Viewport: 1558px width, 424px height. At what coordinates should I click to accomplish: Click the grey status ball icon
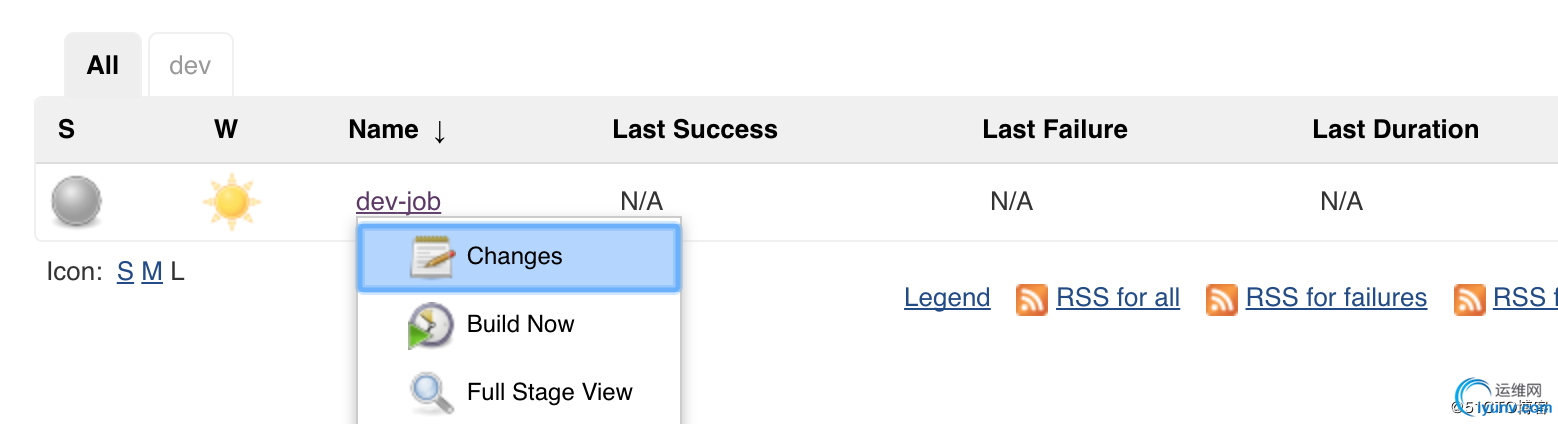pyautogui.click(x=76, y=201)
